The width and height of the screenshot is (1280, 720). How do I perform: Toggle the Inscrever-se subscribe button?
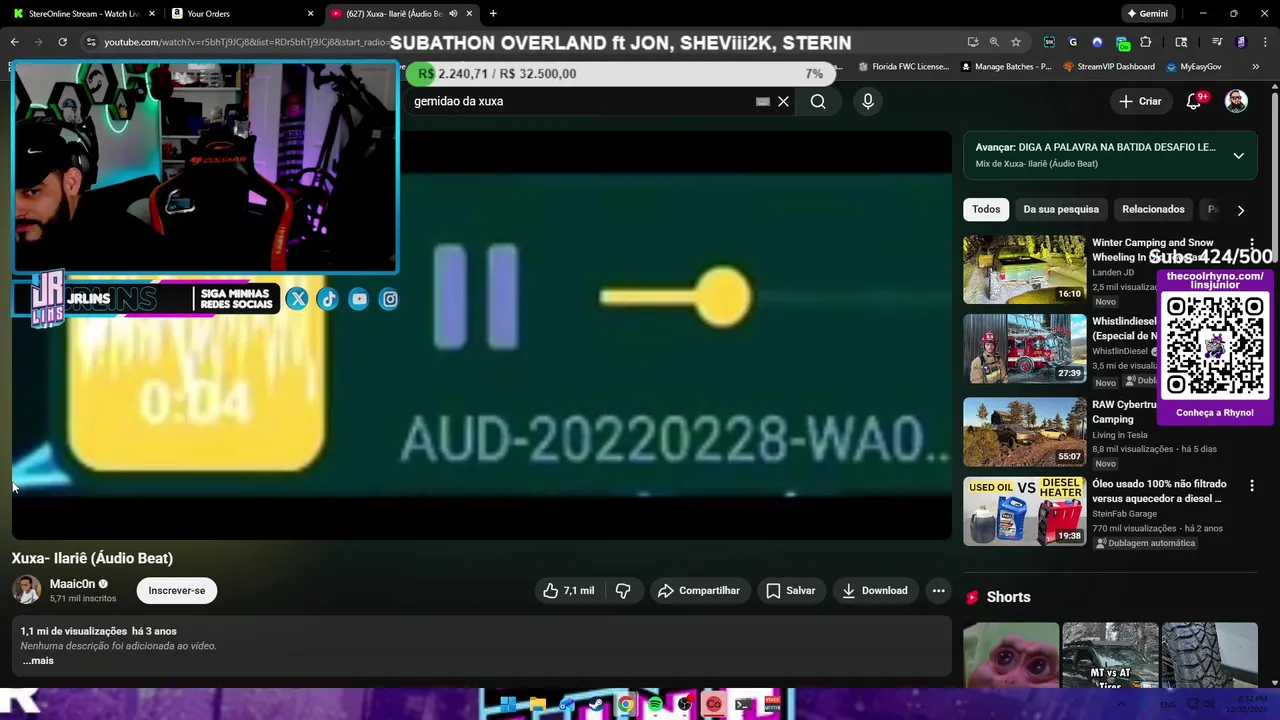tap(177, 591)
